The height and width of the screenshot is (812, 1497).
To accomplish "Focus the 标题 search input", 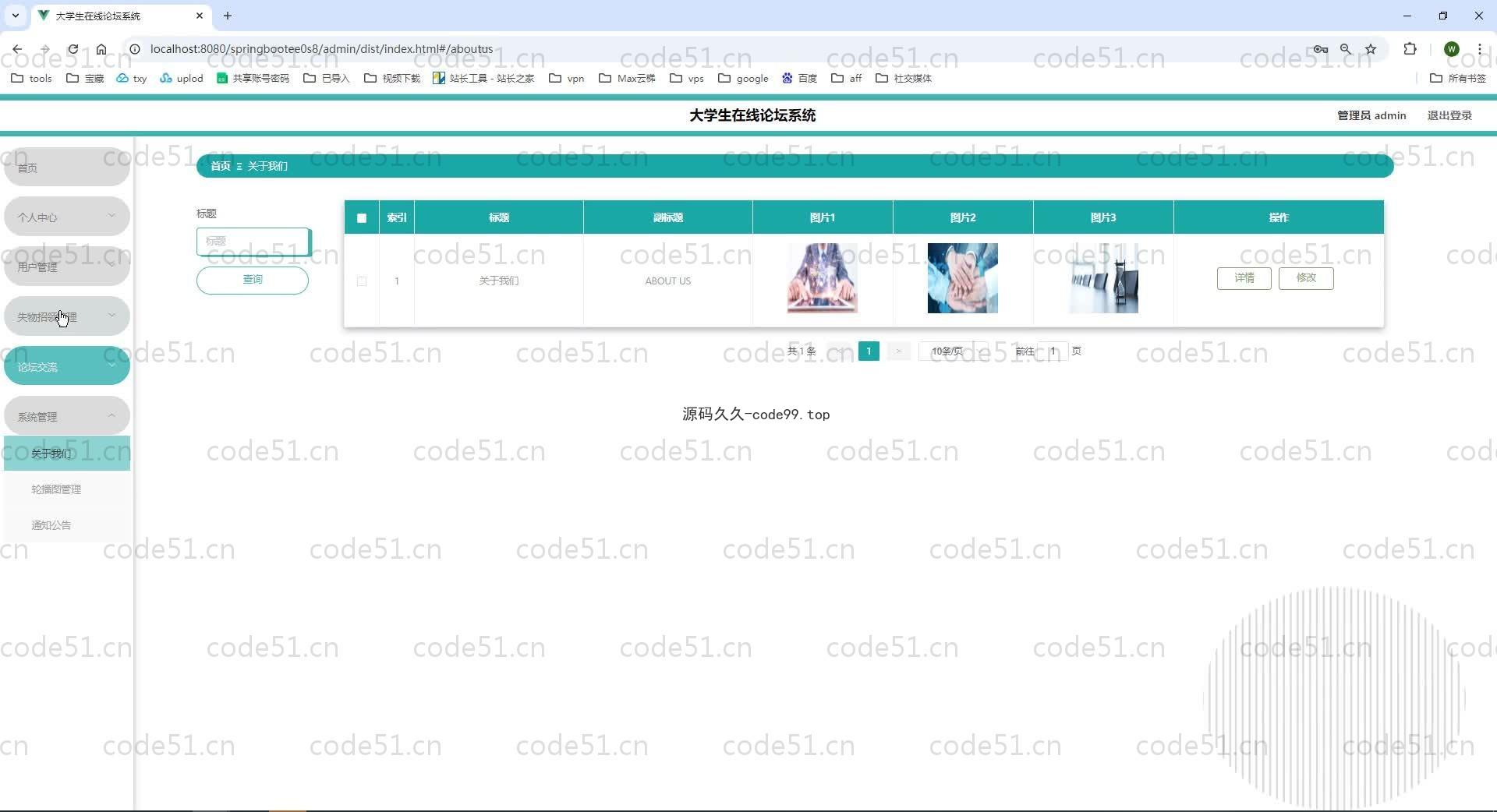I will coord(253,242).
